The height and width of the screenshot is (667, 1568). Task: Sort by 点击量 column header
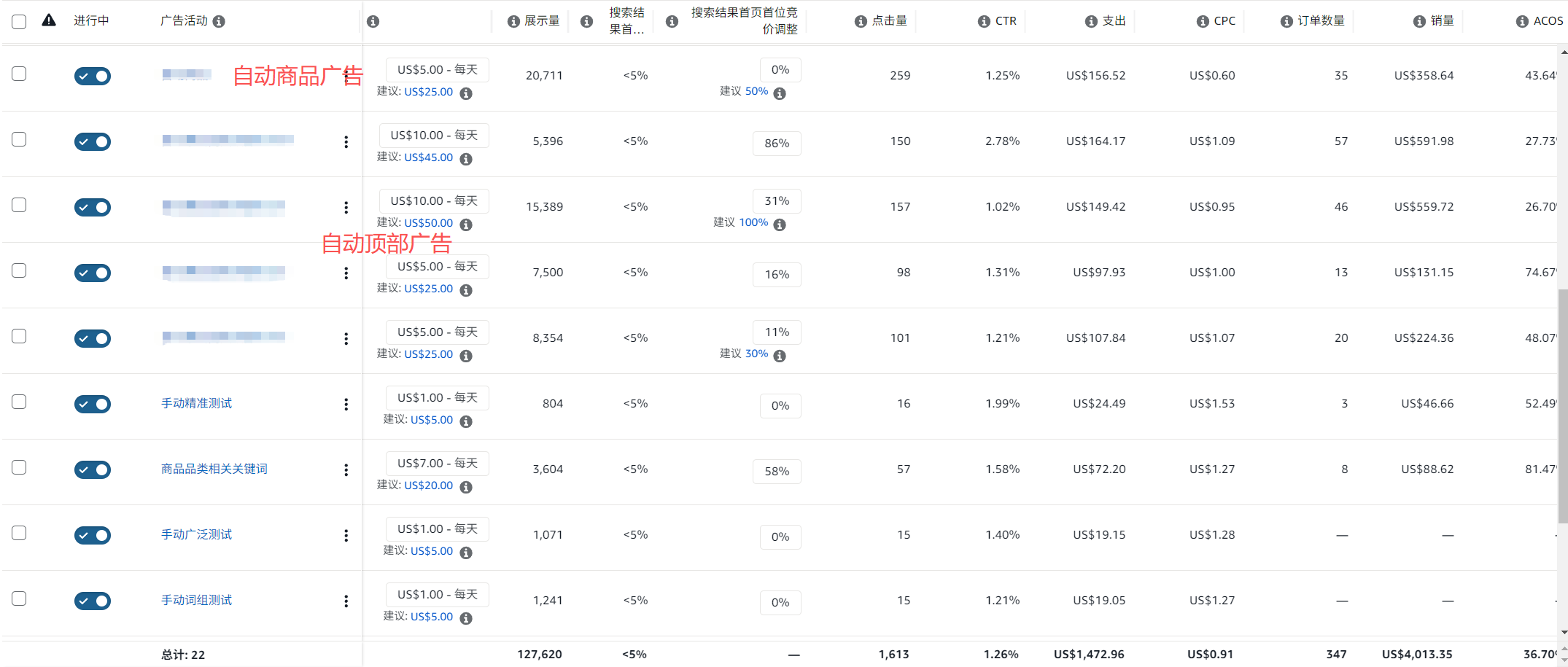[x=889, y=21]
